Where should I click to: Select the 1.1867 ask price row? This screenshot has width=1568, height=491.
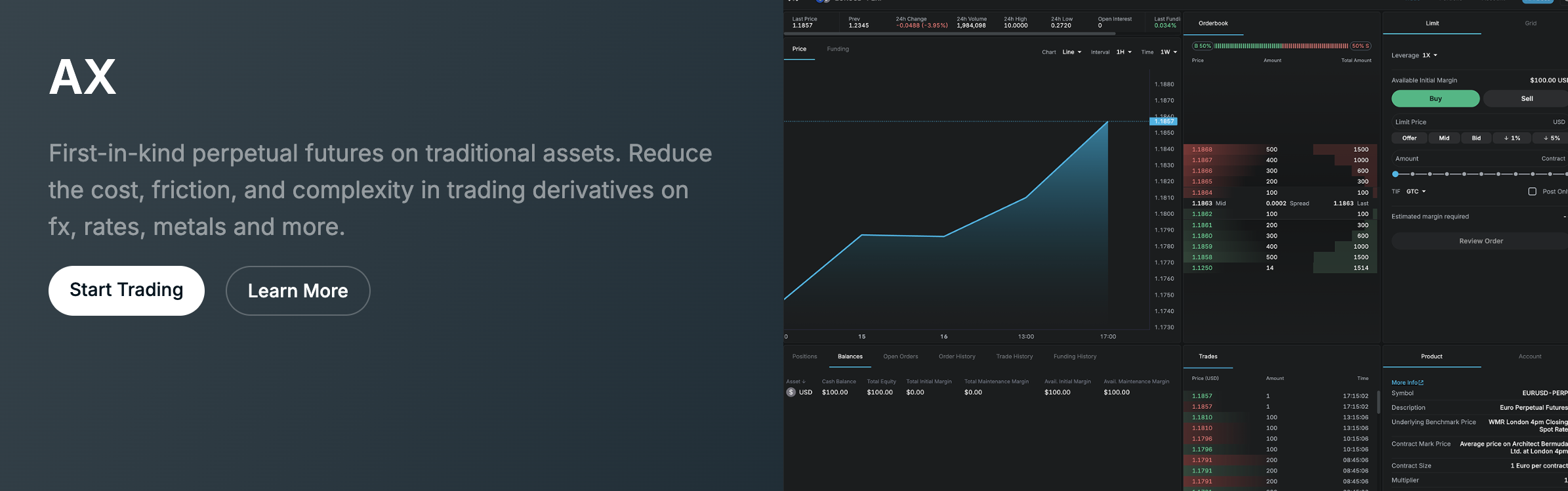coord(1280,160)
